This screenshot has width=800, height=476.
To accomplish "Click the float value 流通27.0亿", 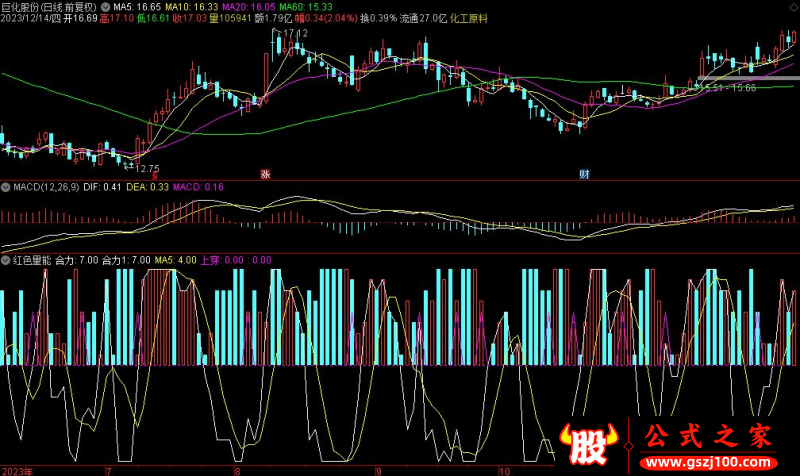I will pyautogui.click(x=423, y=18).
